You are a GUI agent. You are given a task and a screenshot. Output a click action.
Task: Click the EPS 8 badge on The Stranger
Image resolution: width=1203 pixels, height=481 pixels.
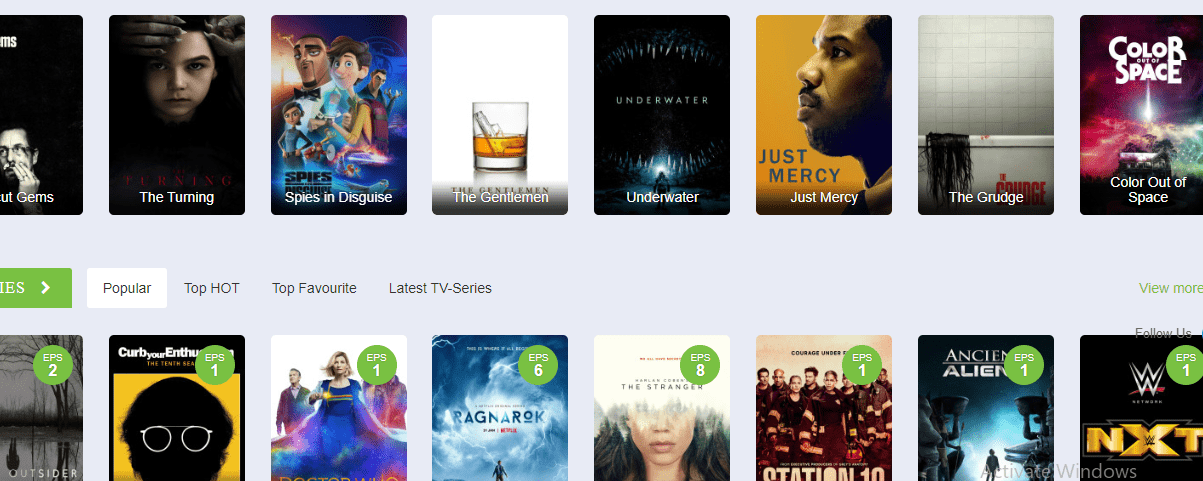pos(700,365)
